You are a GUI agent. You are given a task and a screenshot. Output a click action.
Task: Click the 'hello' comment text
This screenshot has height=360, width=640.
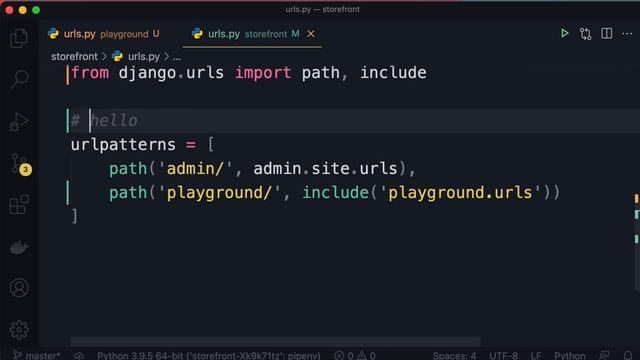(114, 121)
